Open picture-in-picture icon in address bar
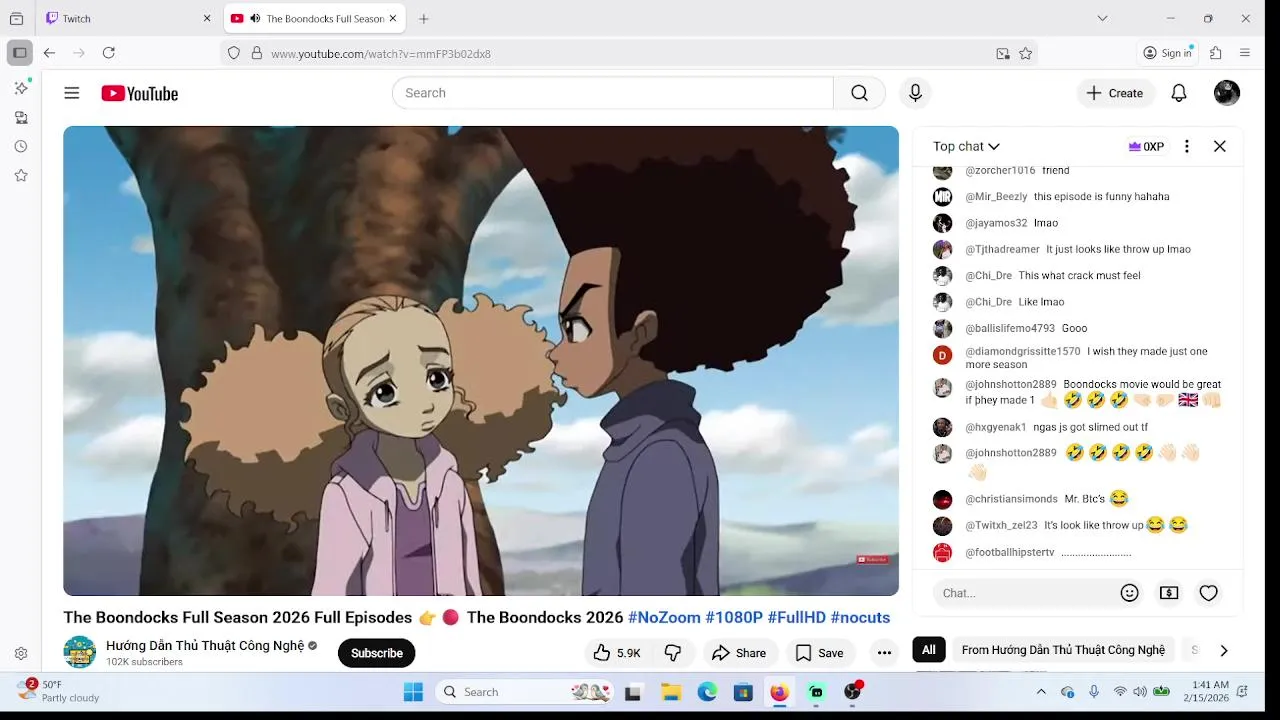Viewport: 1280px width, 720px height. click(1003, 54)
